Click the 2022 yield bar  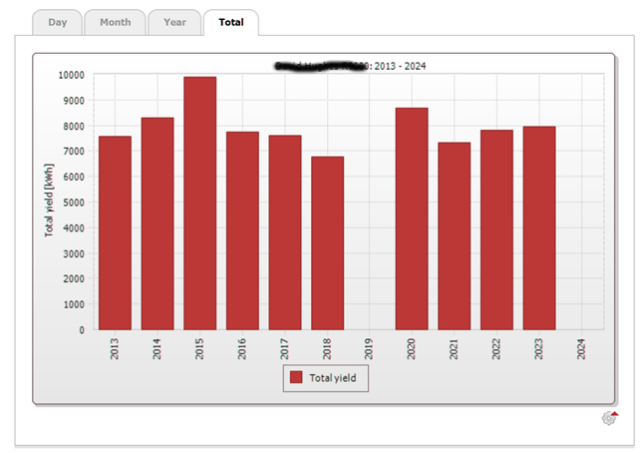(497, 230)
